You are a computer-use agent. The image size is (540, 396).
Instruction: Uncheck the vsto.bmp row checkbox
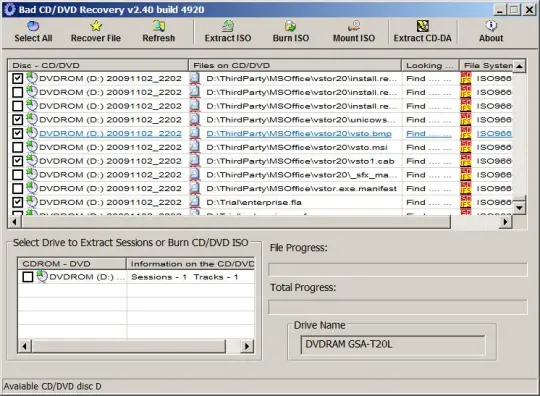pyautogui.click(x=18, y=134)
